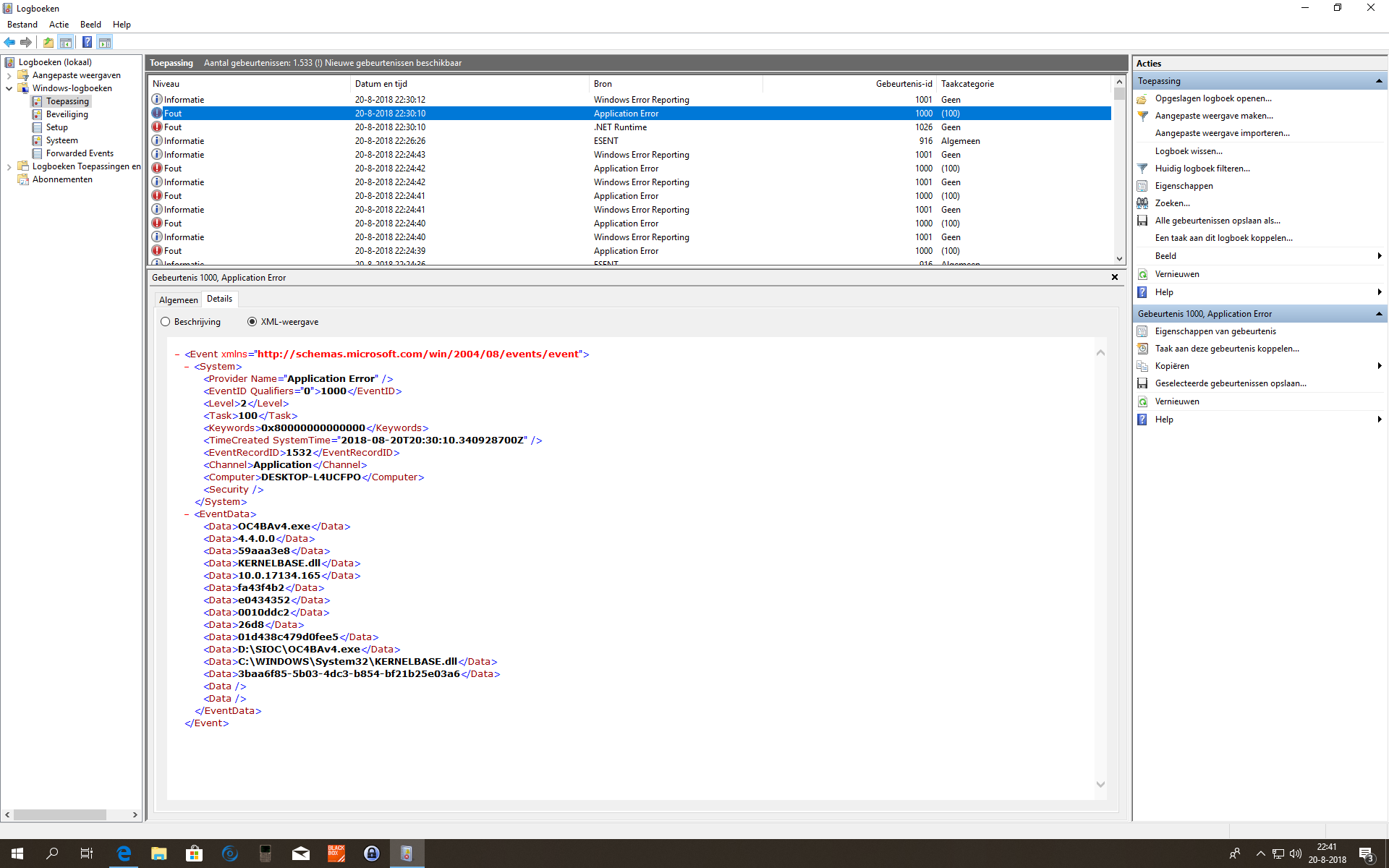Click the save icon for Alle gebeurtenissen opslaan
This screenshot has width=1389, height=868.
(x=1142, y=221)
